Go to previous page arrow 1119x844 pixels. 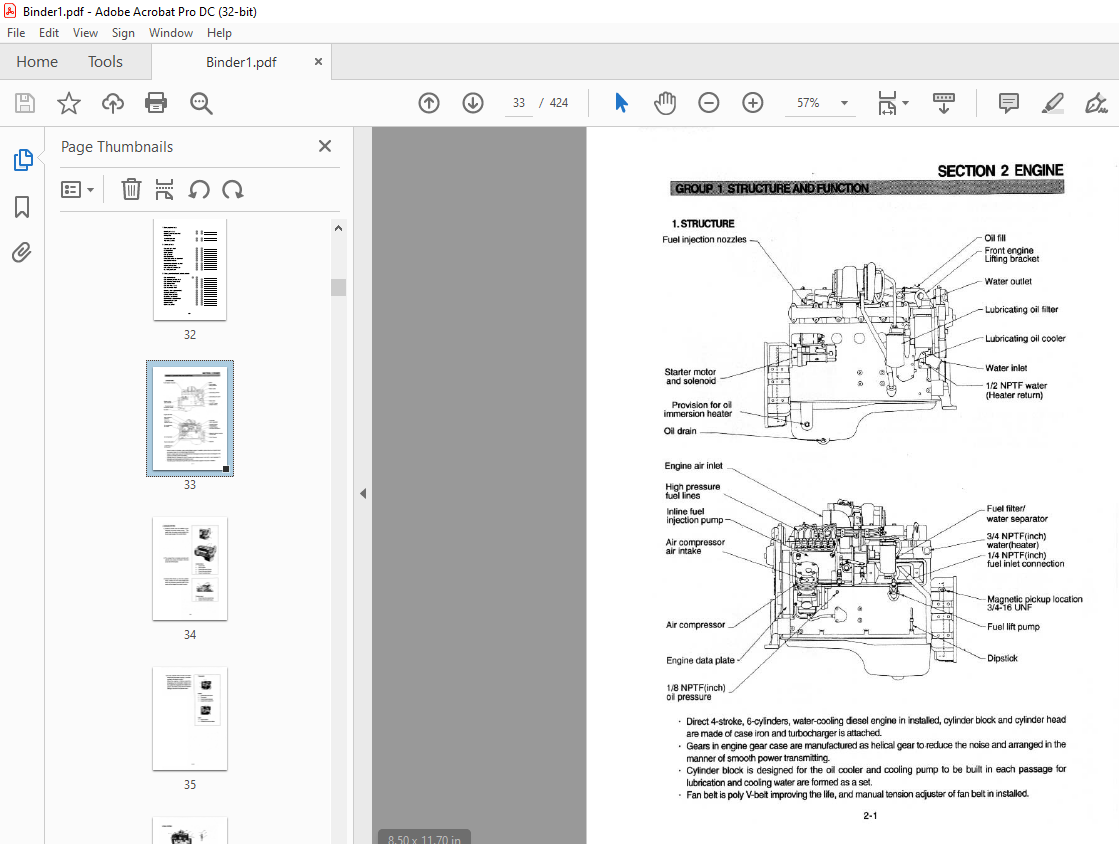[x=429, y=103]
